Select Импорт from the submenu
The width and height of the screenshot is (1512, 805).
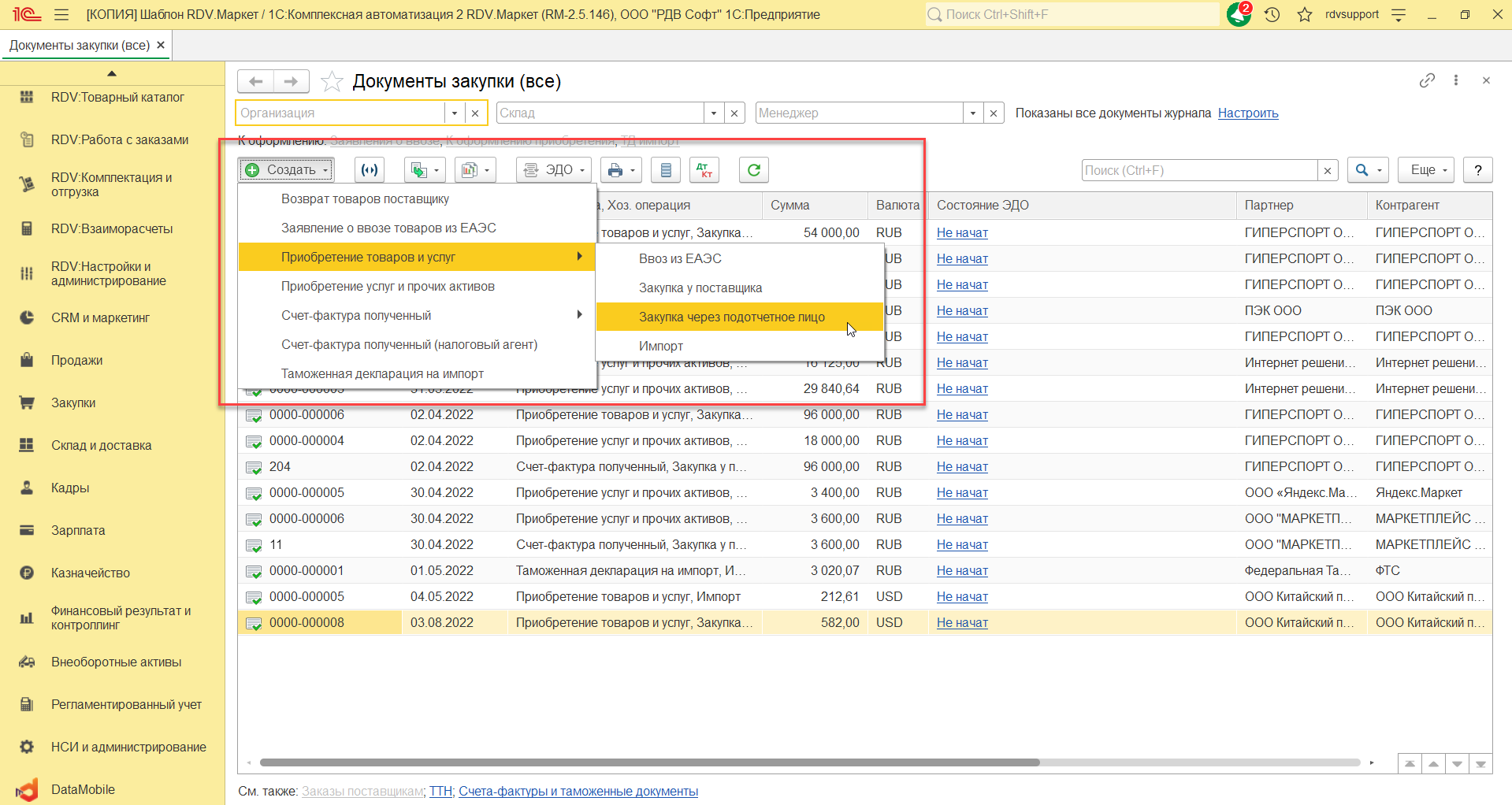[x=660, y=346]
